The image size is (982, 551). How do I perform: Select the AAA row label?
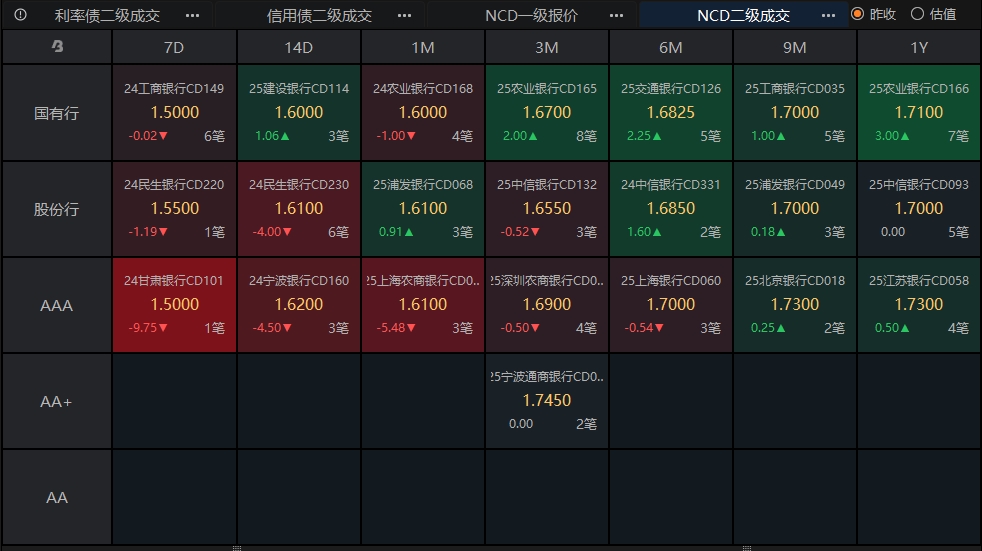coord(56,306)
